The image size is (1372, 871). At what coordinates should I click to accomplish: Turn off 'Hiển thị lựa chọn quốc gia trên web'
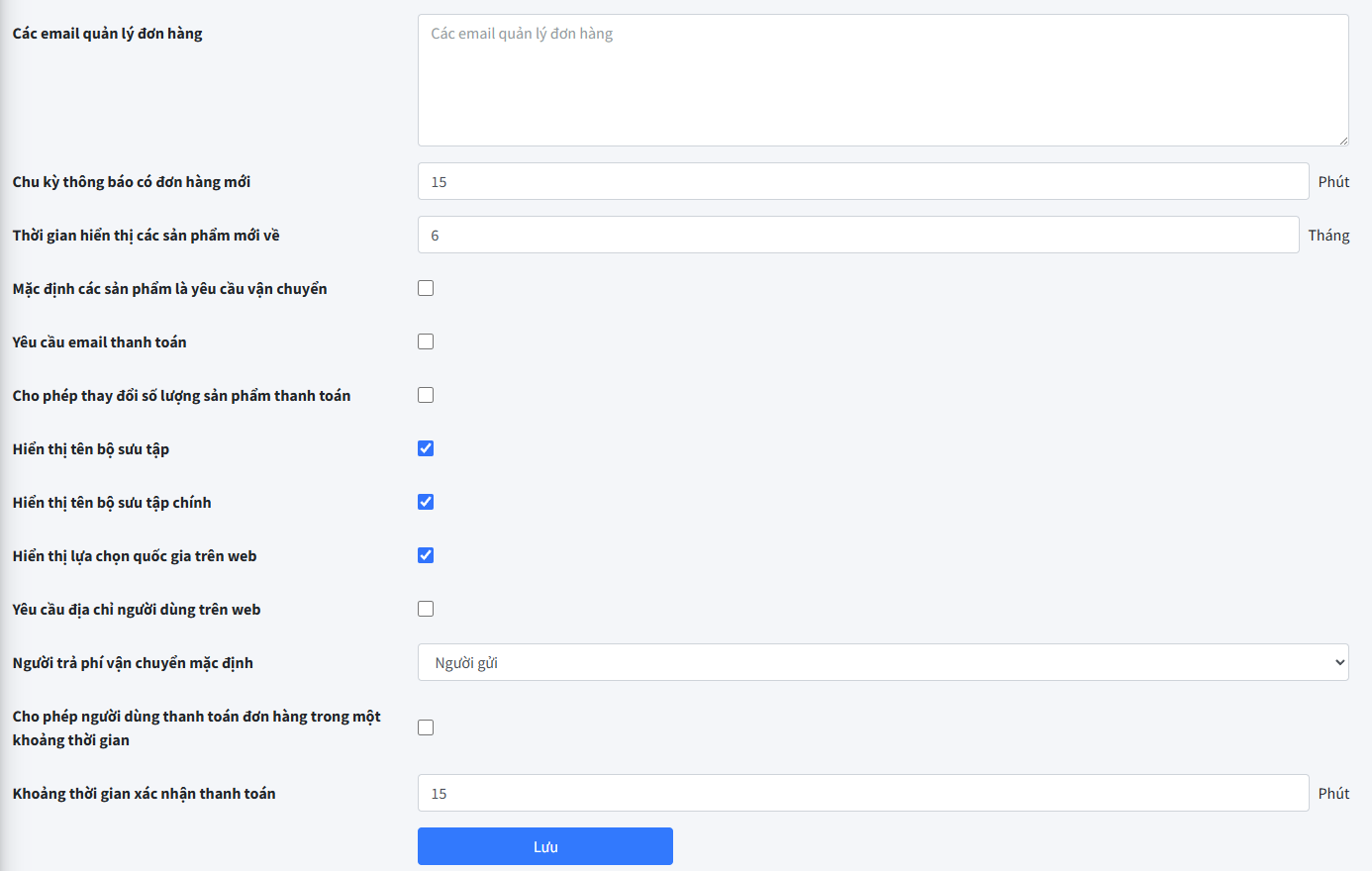[426, 555]
